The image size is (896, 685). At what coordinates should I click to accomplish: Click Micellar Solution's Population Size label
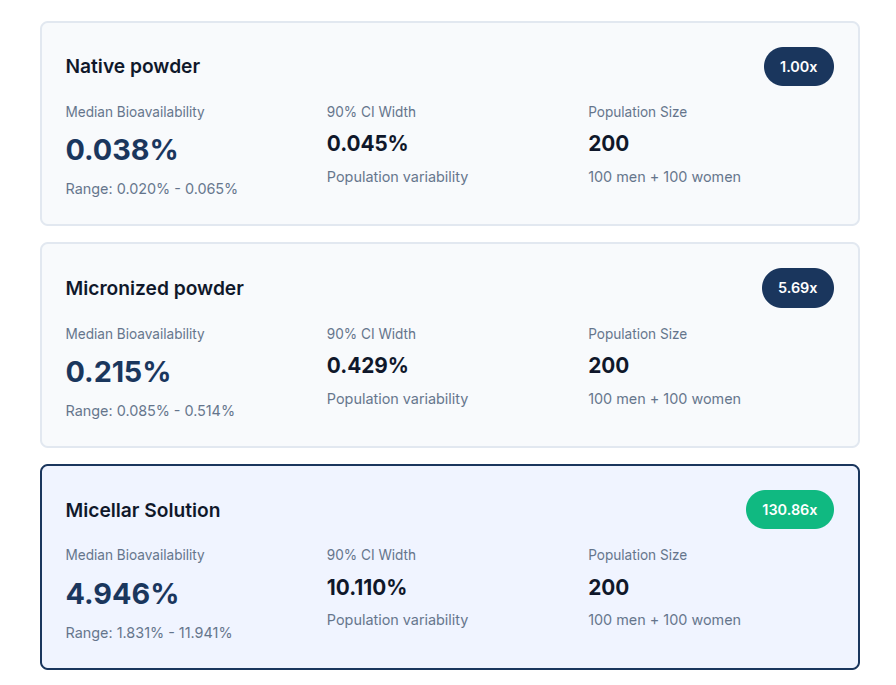pos(637,555)
